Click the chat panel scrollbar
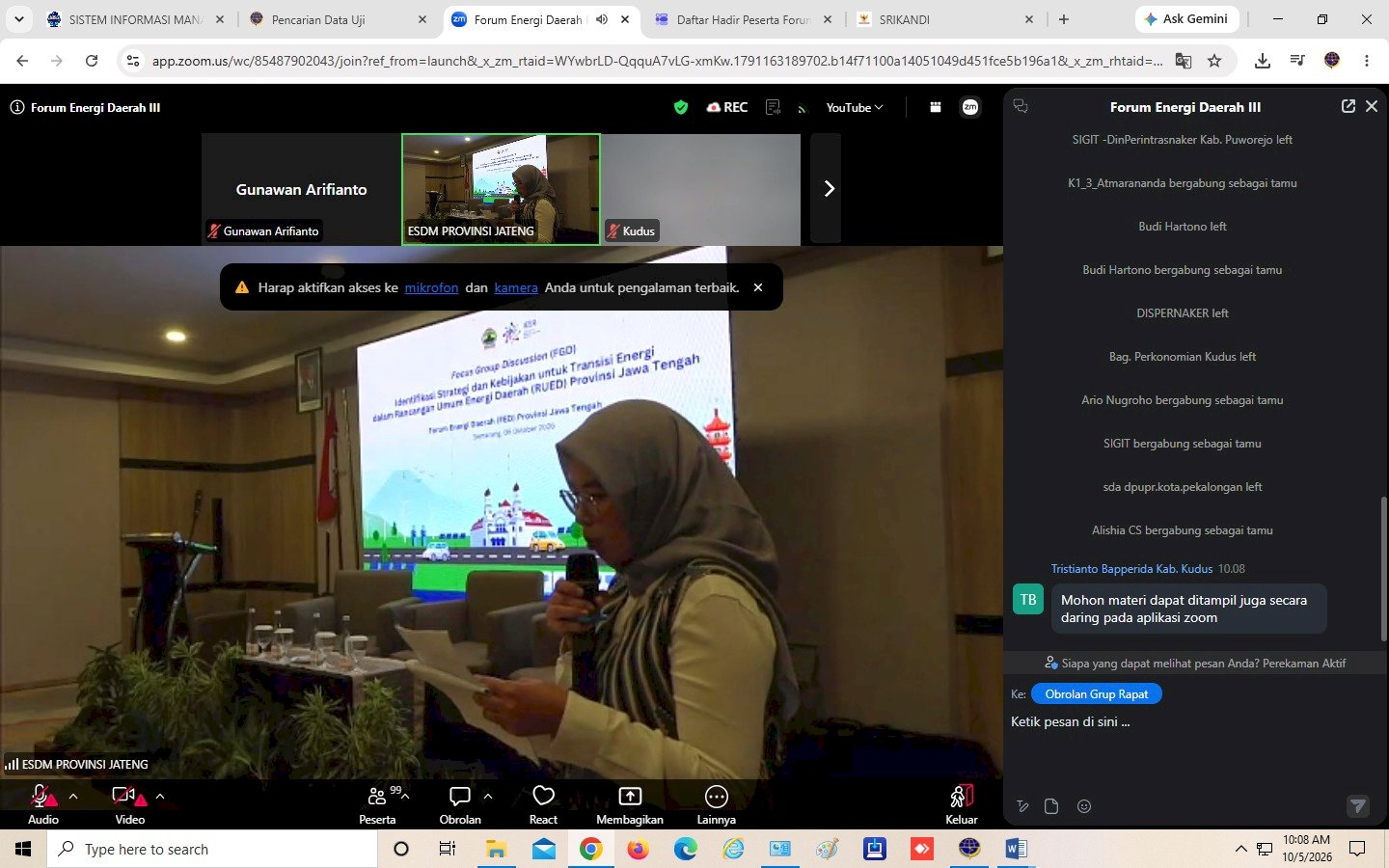The image size is (1389, 868). pos(1383,568)
